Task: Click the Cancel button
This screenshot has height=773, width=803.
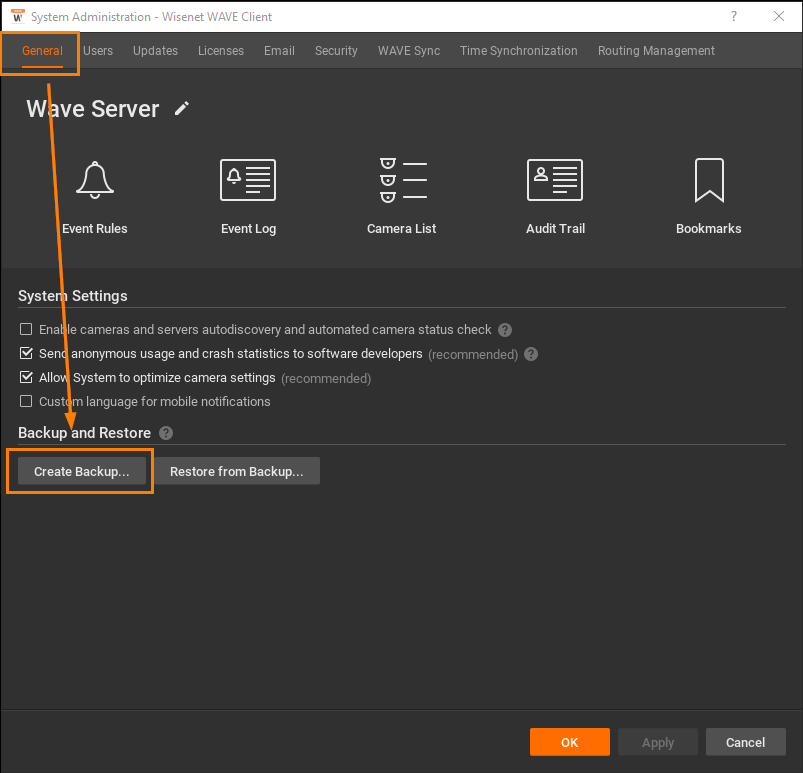Action: 746,742
